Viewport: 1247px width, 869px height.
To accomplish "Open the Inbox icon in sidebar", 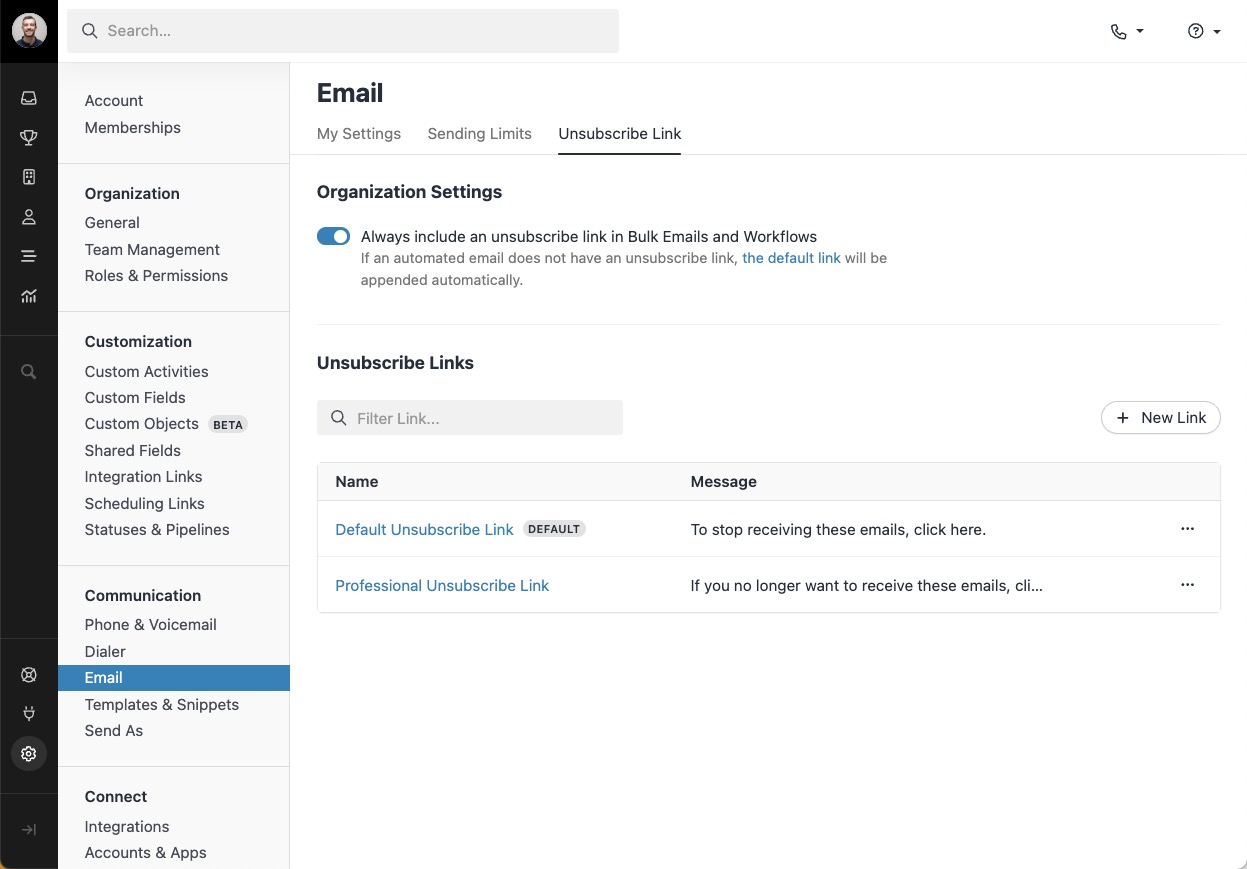I will (29, 98).
